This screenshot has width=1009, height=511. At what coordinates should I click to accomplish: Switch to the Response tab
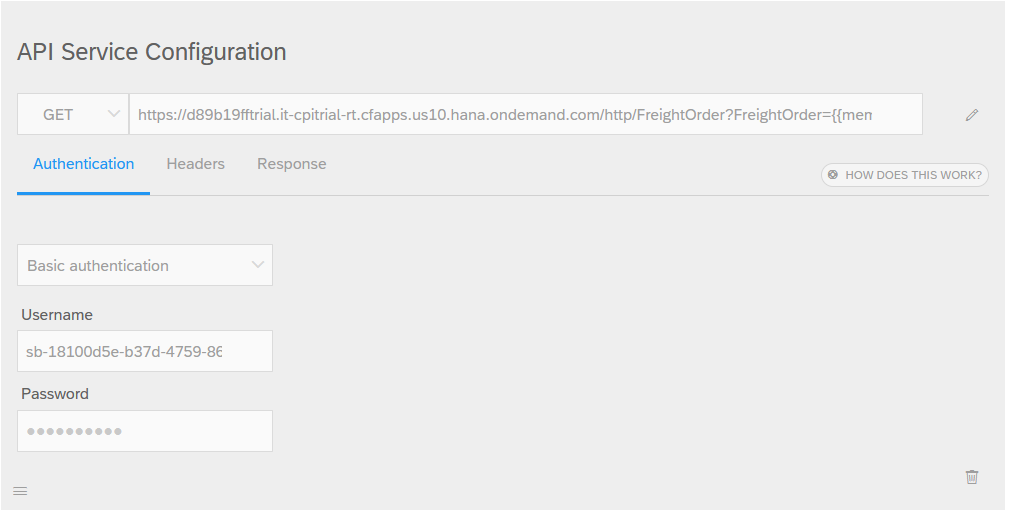[292, 164]
